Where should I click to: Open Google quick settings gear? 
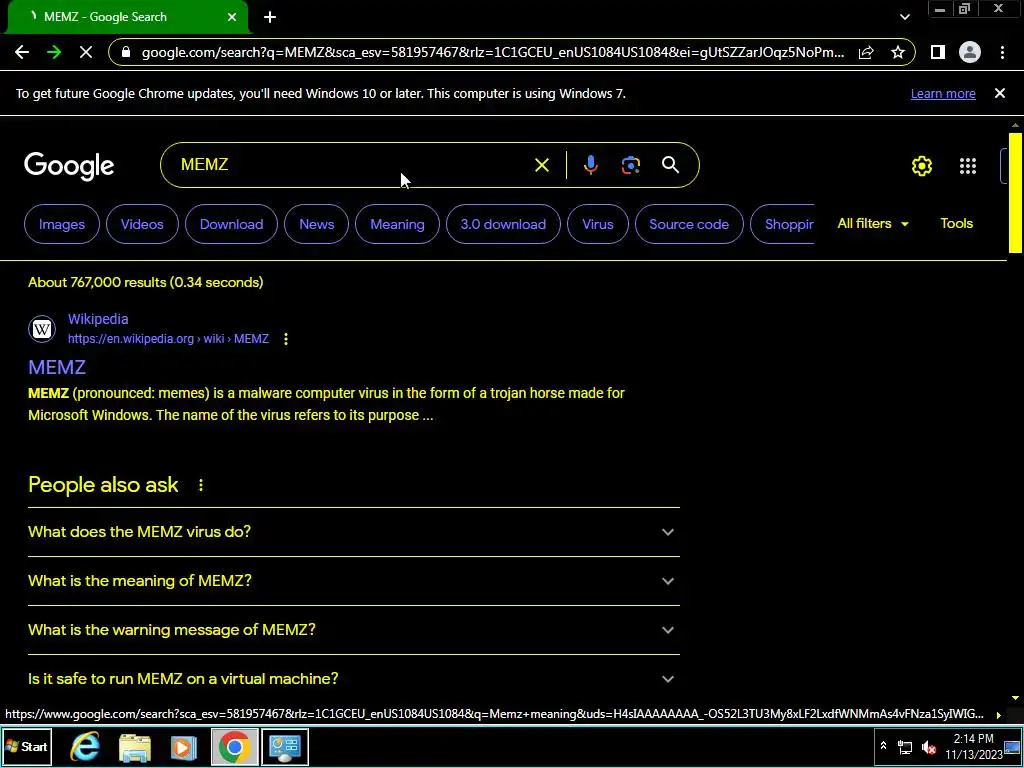[921, 166]
